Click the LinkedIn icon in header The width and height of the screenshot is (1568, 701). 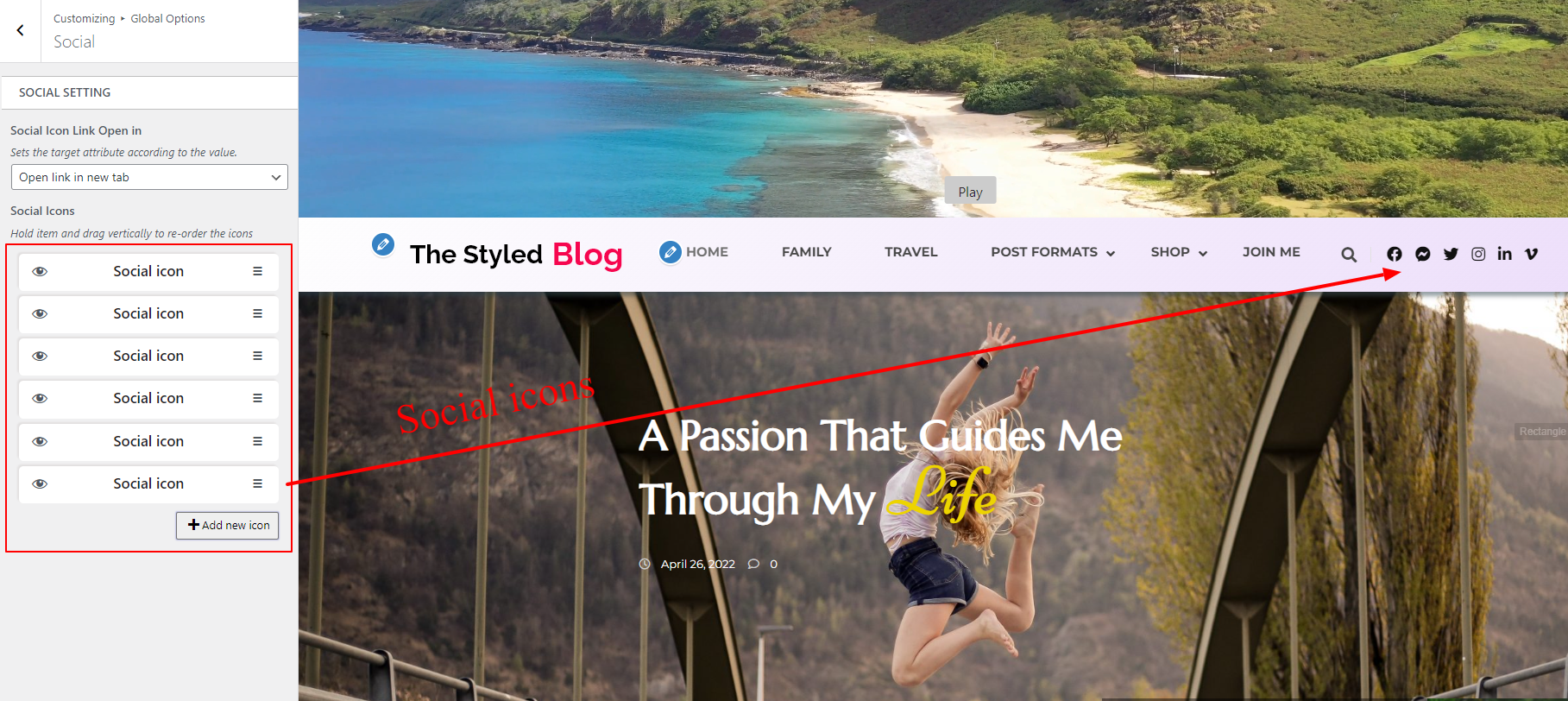click(x=1505, y=253)
